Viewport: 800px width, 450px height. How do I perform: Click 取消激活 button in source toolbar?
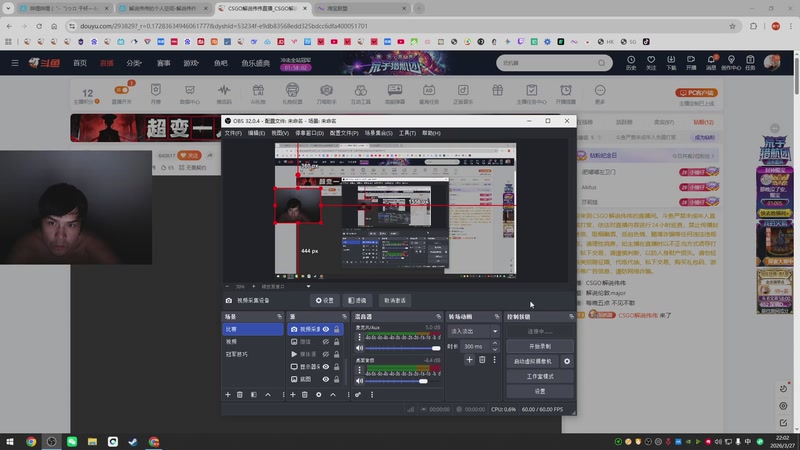click(x=395, y=301)
